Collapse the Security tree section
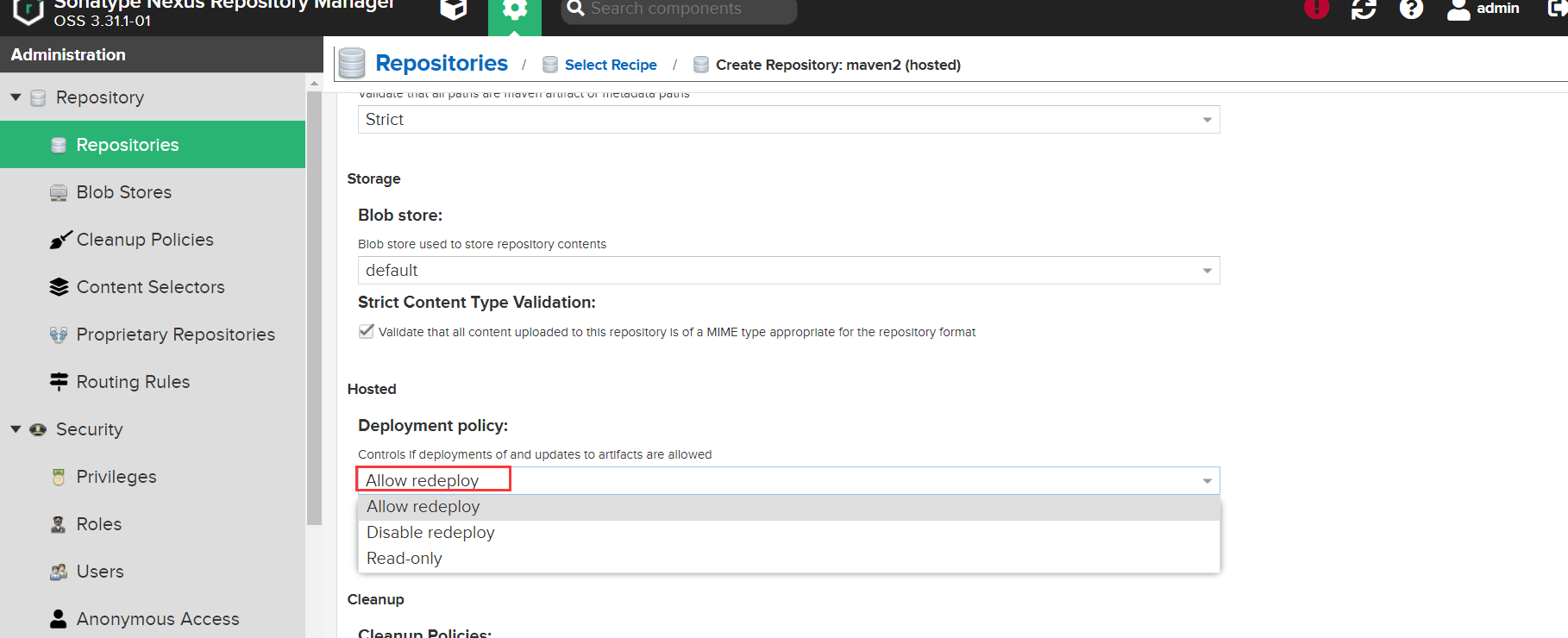 coord(16,428)
